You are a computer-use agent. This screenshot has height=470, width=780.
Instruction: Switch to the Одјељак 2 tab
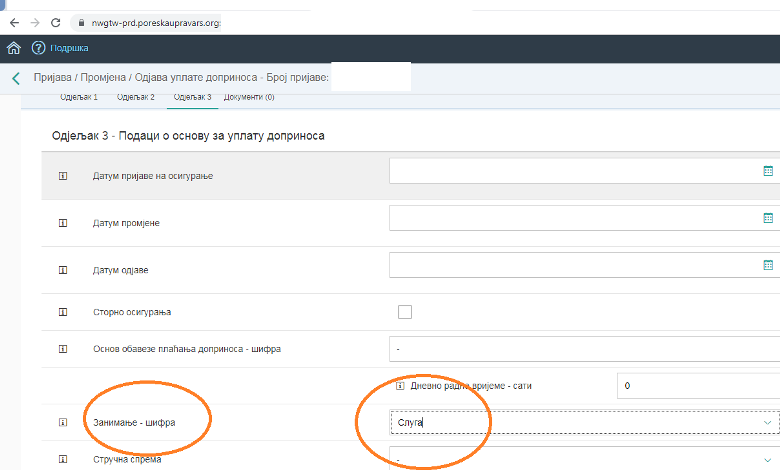(136, 97)
